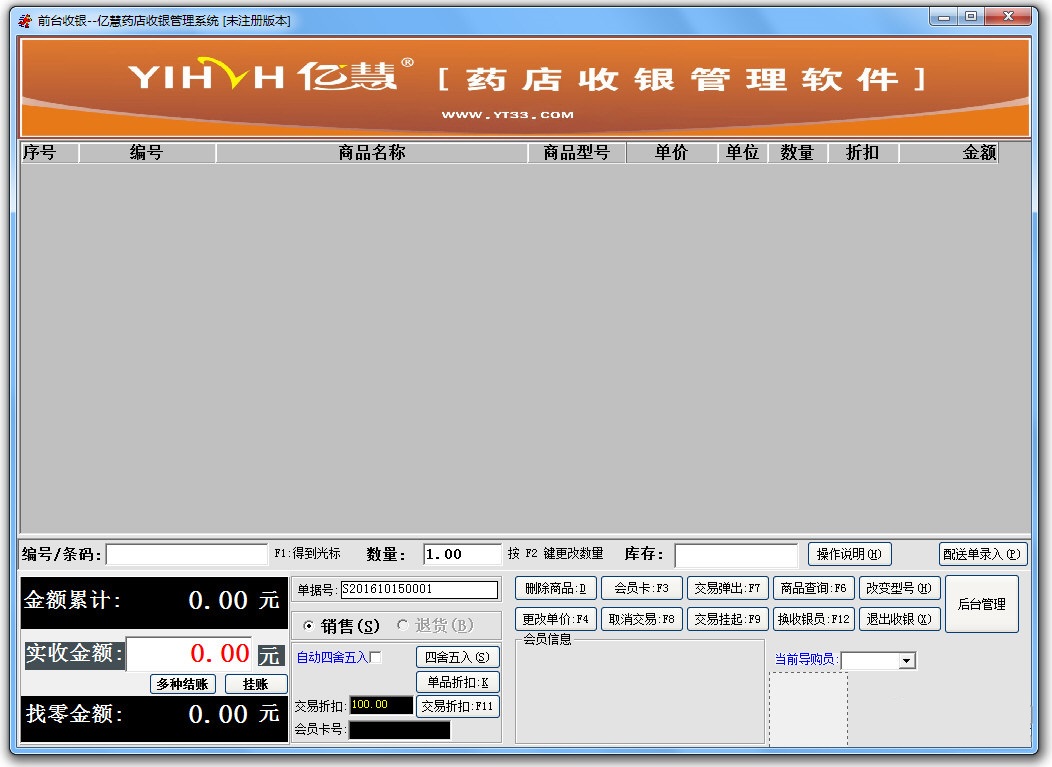Click the 金额累计 total display

click(154, 601)
